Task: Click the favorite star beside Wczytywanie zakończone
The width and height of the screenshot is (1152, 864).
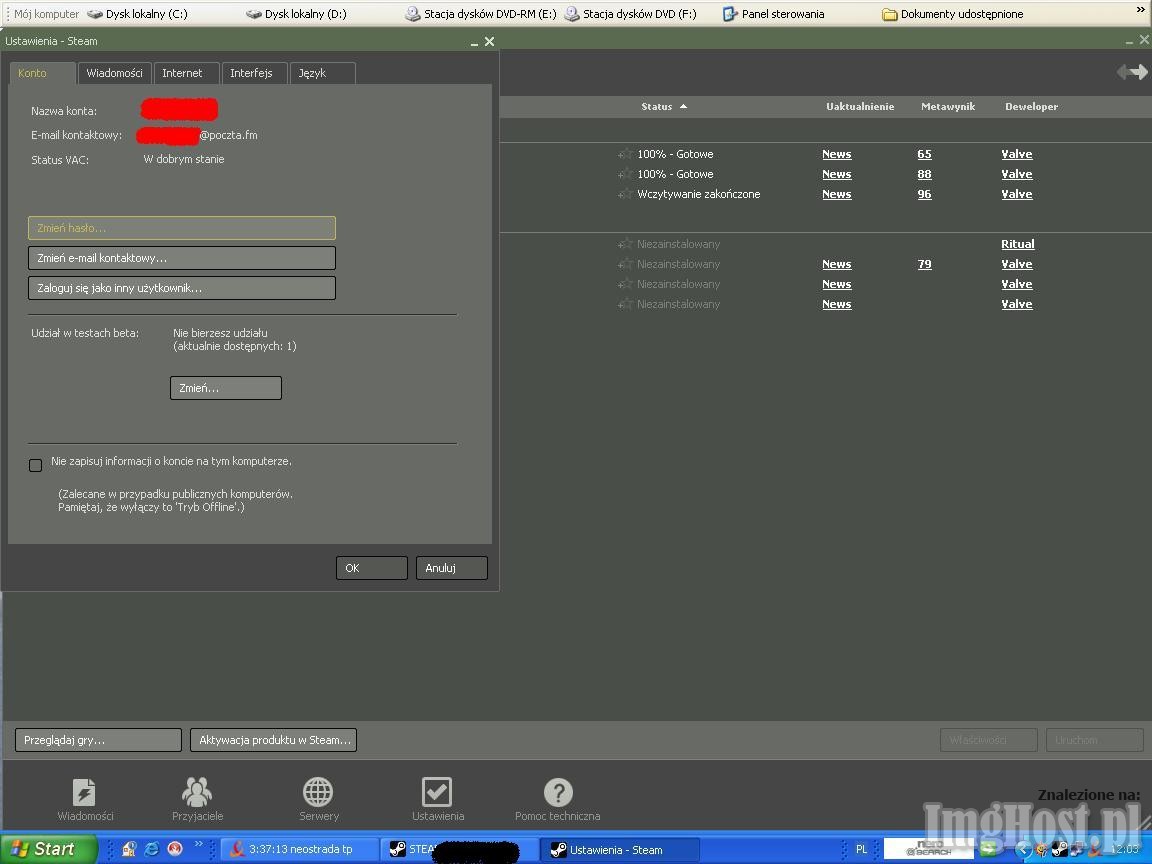Action: pyautogui.click(x=624, y=194)
